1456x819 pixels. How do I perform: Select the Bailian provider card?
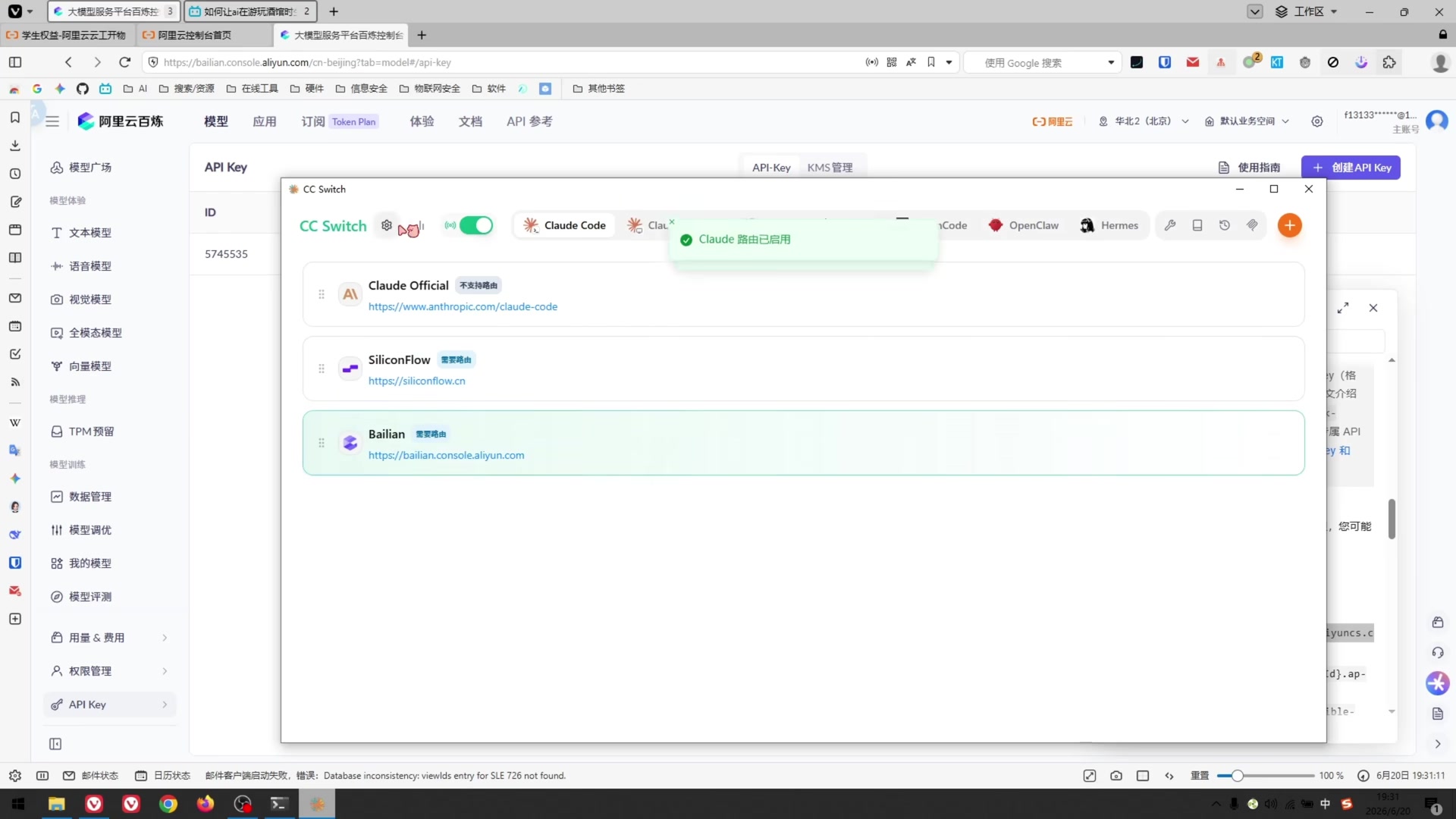pos(803,443)
